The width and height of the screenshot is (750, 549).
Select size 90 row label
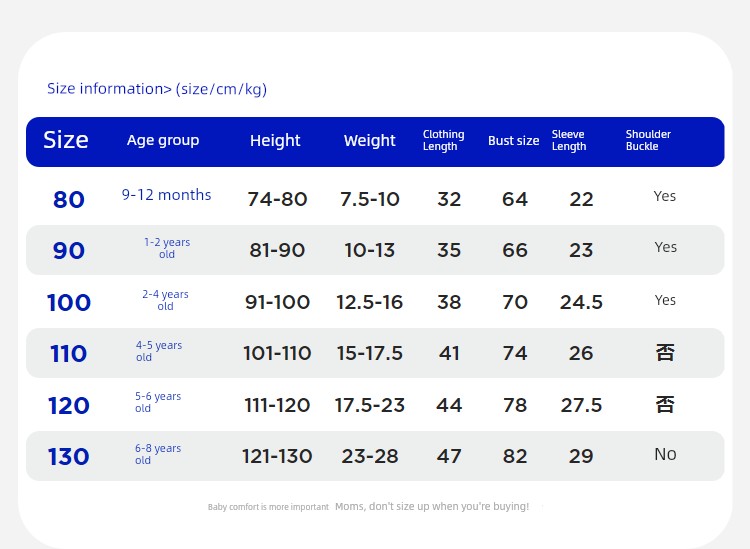[x=69, y=251]
